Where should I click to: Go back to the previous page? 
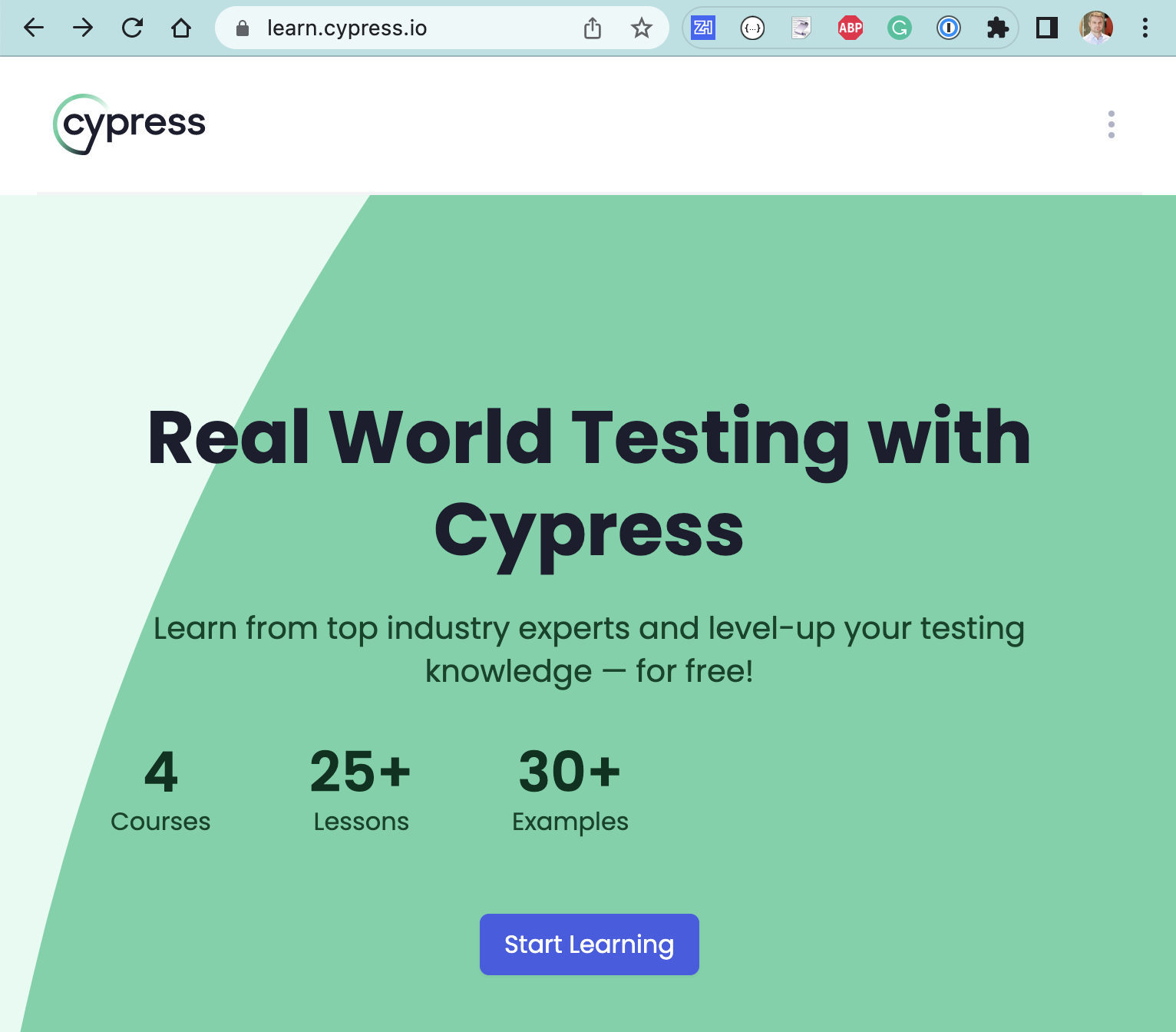(34, 28)
